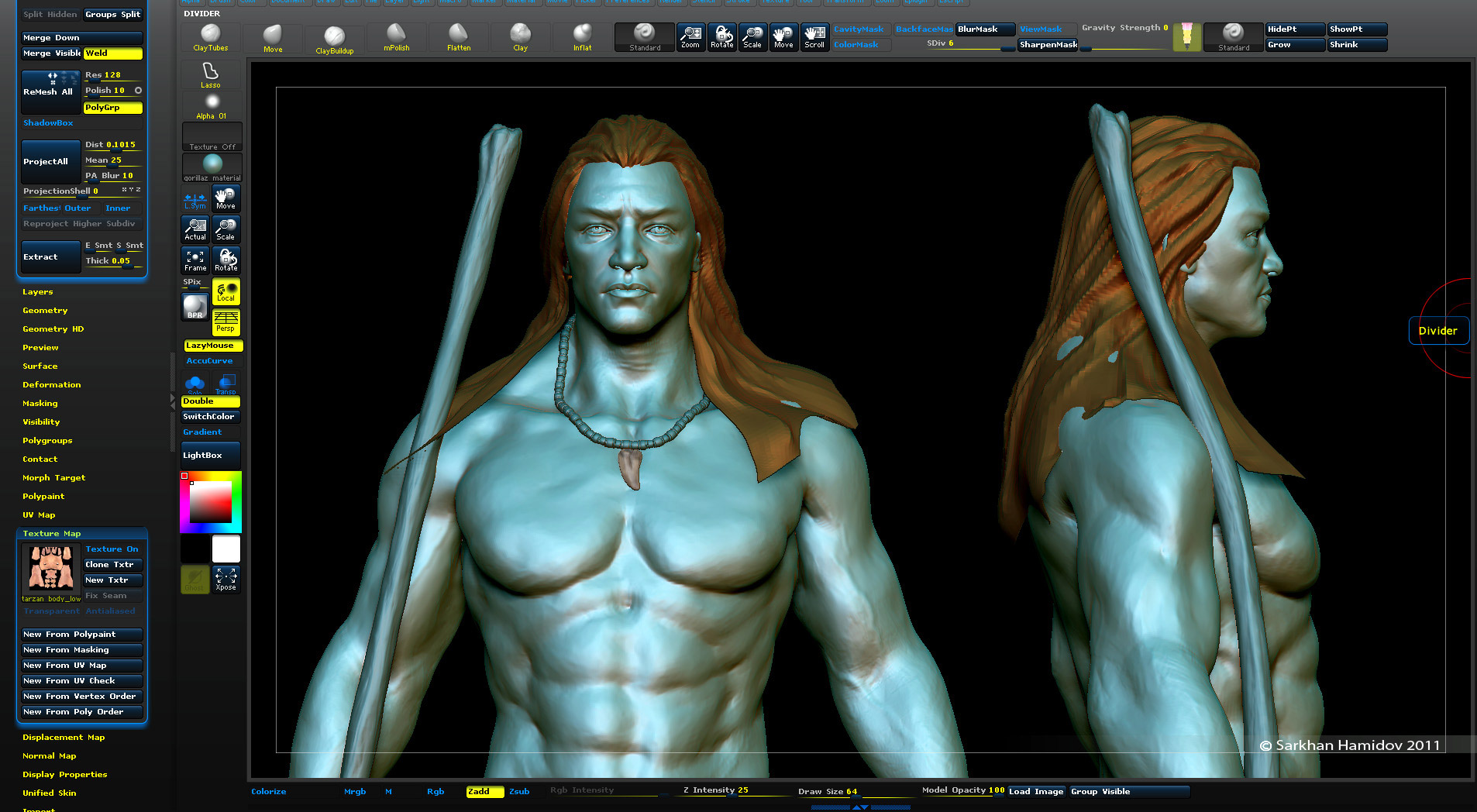Disable LazyMouse

pyautogui.click(x=212, y=346)
